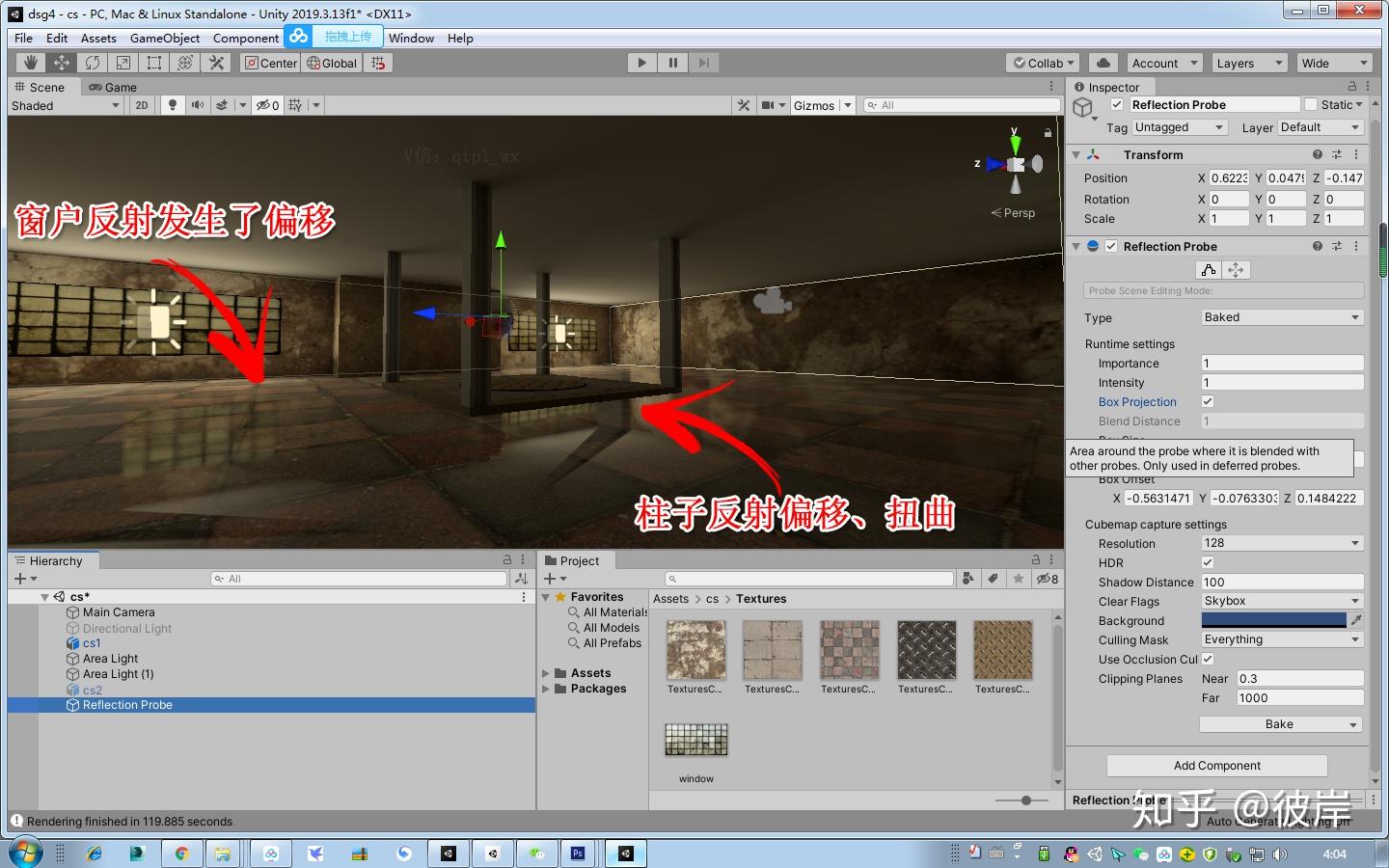Select the Rect Transform tool

coord(154,63)
